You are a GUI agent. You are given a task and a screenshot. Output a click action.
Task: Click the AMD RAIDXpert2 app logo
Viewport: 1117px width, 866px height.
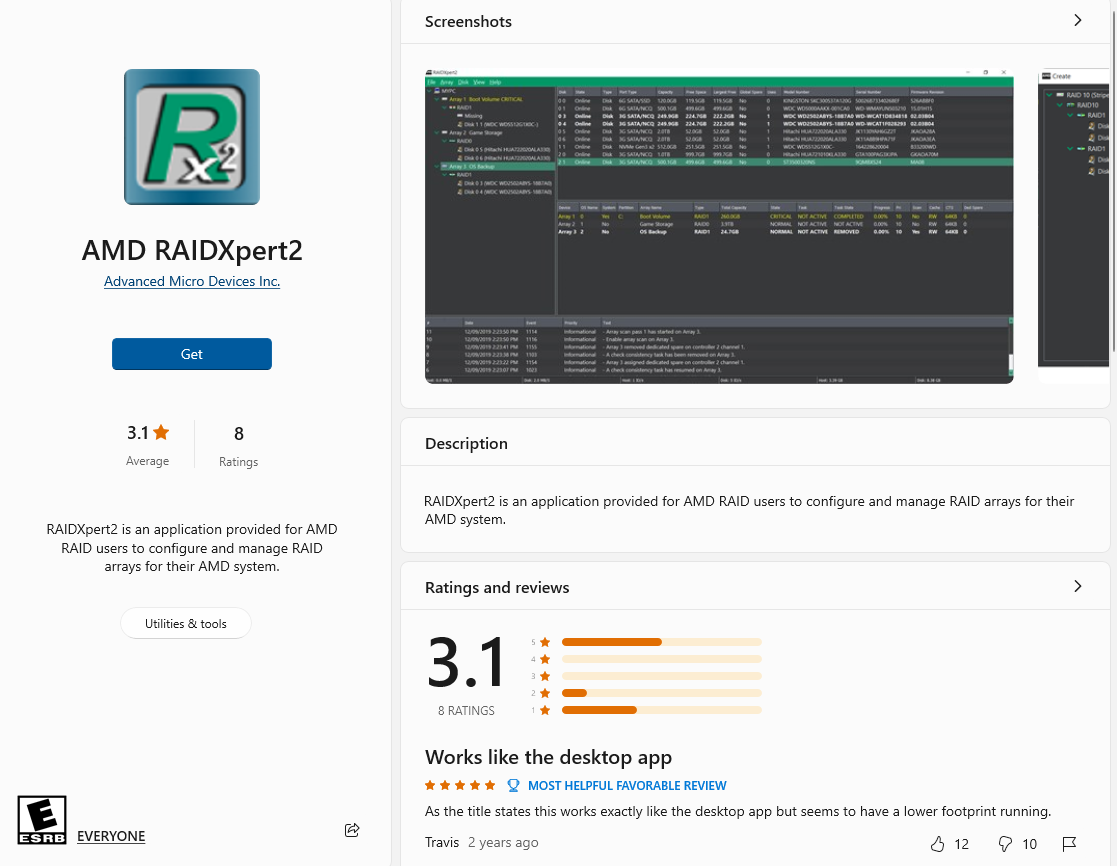pyautogui.click(x=192, y=137)
